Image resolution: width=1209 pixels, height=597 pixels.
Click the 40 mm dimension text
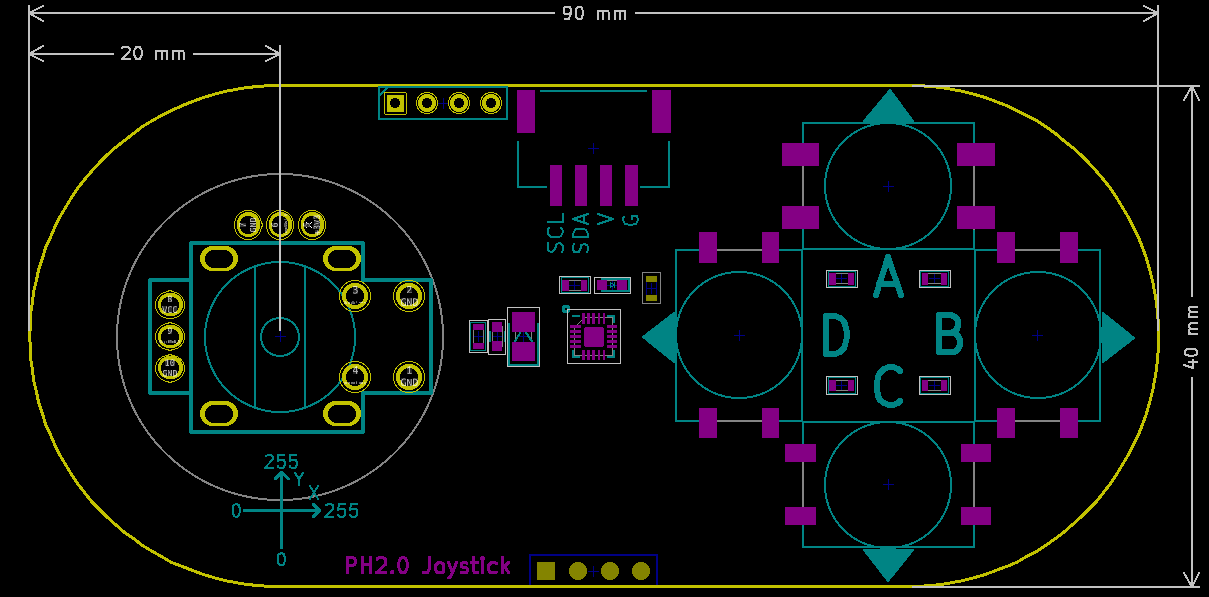(x=1190, y=337)
